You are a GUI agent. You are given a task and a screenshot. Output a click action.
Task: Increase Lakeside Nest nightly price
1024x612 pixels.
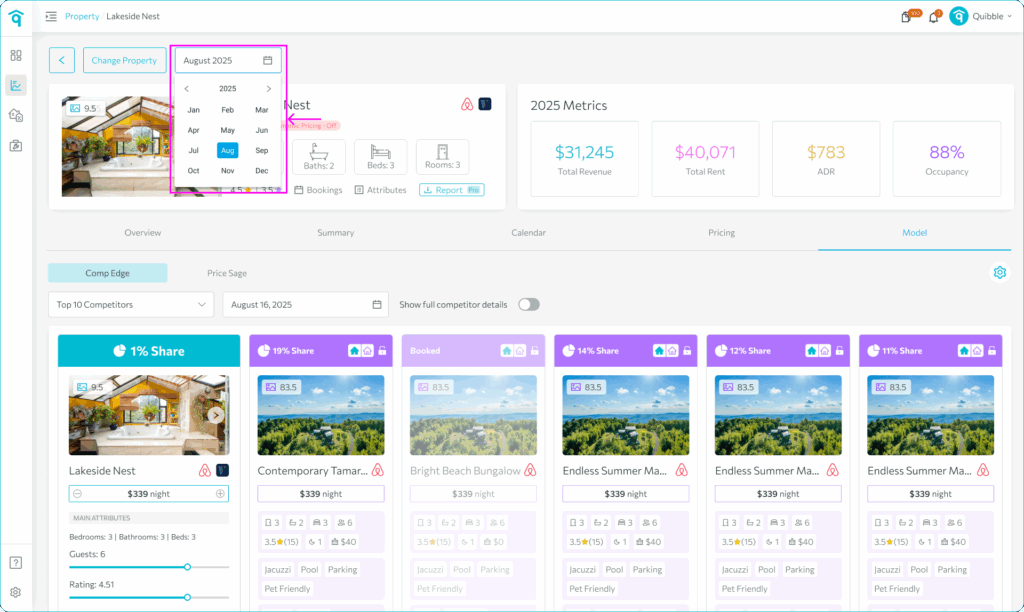[x=220, y=494]
